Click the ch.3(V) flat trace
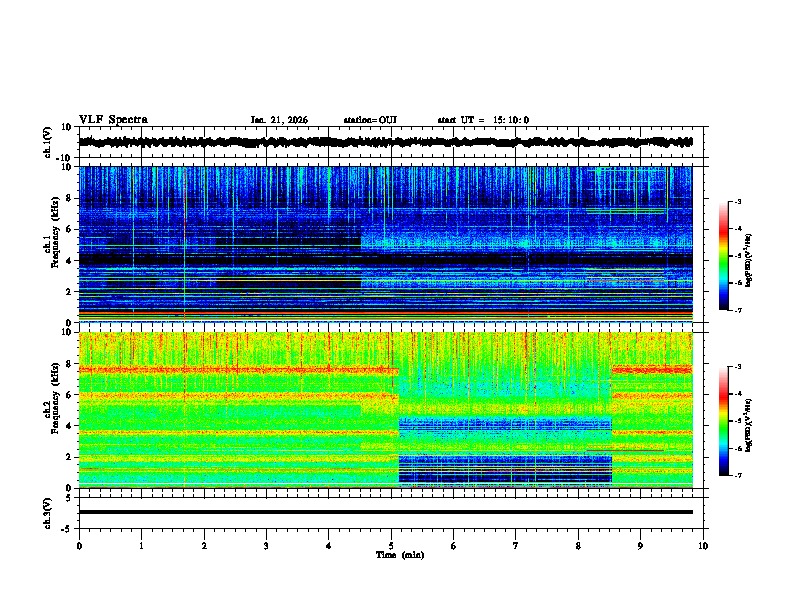Viewport: 792px width, 612px height. 385,512
